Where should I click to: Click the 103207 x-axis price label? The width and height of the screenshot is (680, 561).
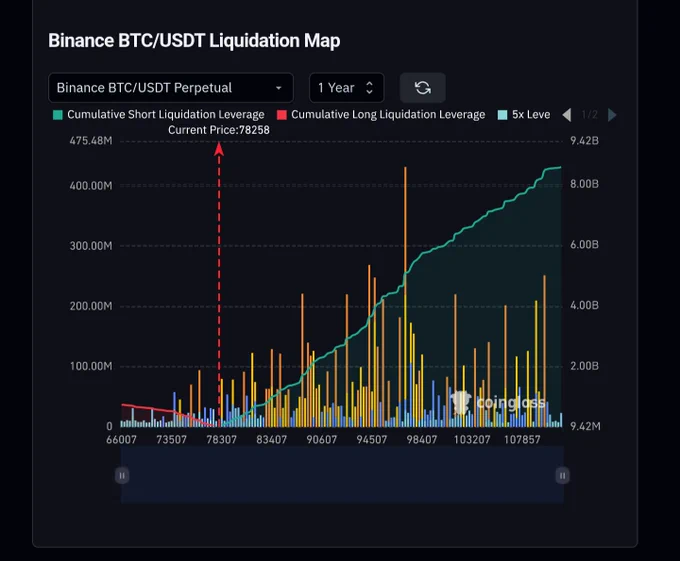pyautogui.click(x=472, y=440)
